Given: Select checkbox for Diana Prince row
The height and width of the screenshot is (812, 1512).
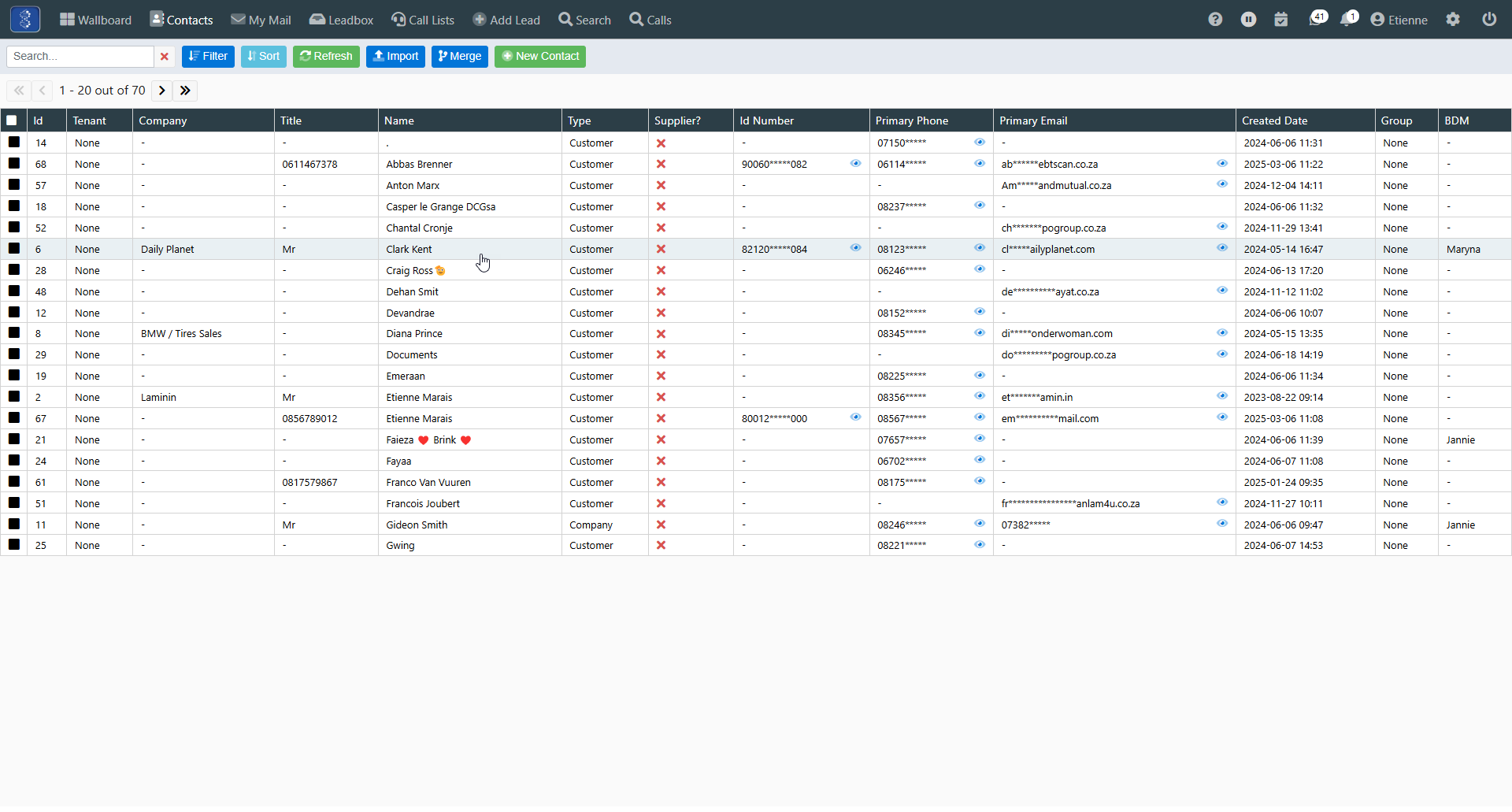Looking at the screenshot, I should click(14, 333).
